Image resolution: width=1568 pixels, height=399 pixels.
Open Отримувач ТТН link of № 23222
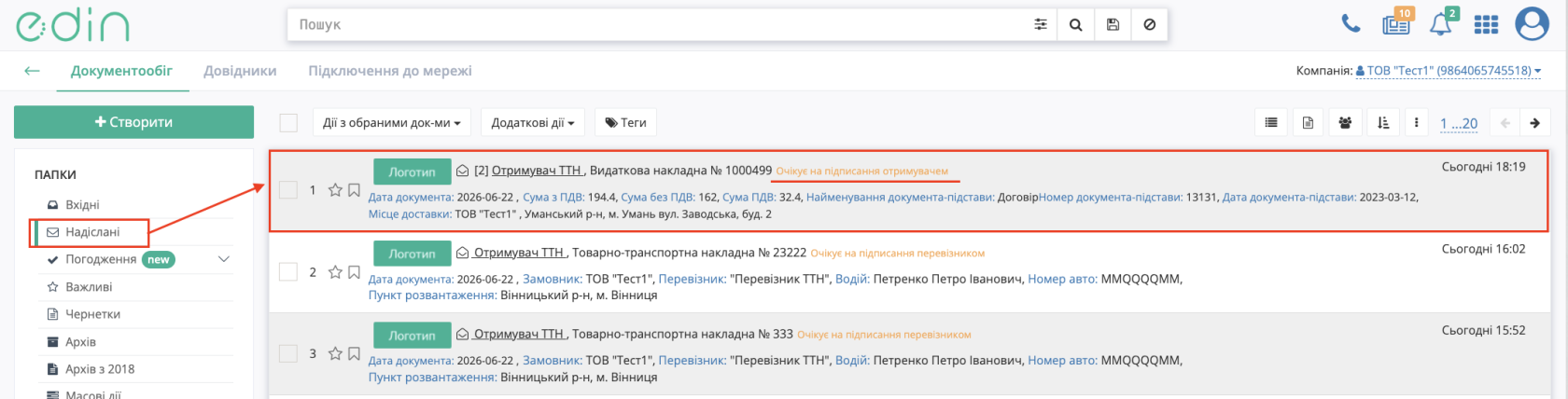(x=518, y=253)
